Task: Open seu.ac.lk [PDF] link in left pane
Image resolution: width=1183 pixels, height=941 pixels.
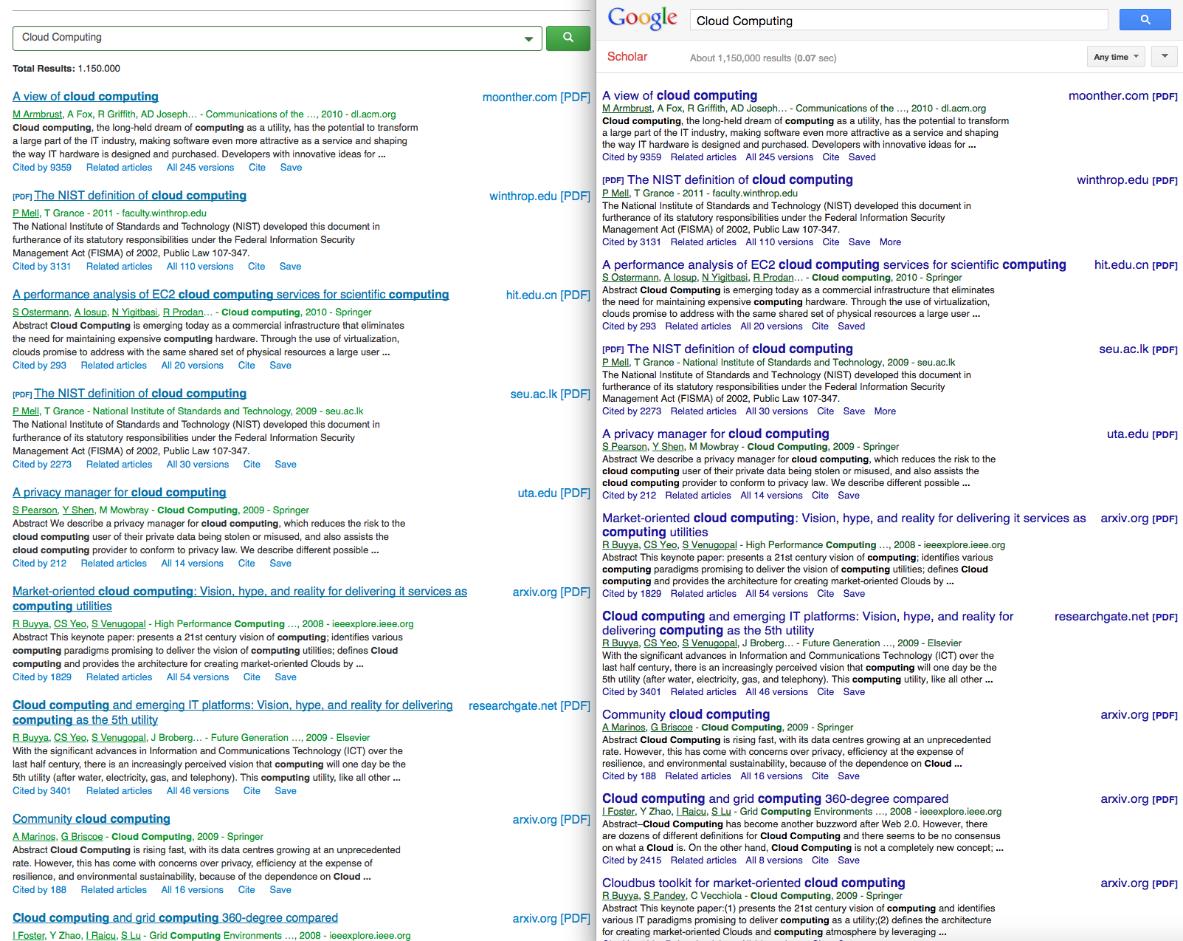Action: tap(550, 394)
